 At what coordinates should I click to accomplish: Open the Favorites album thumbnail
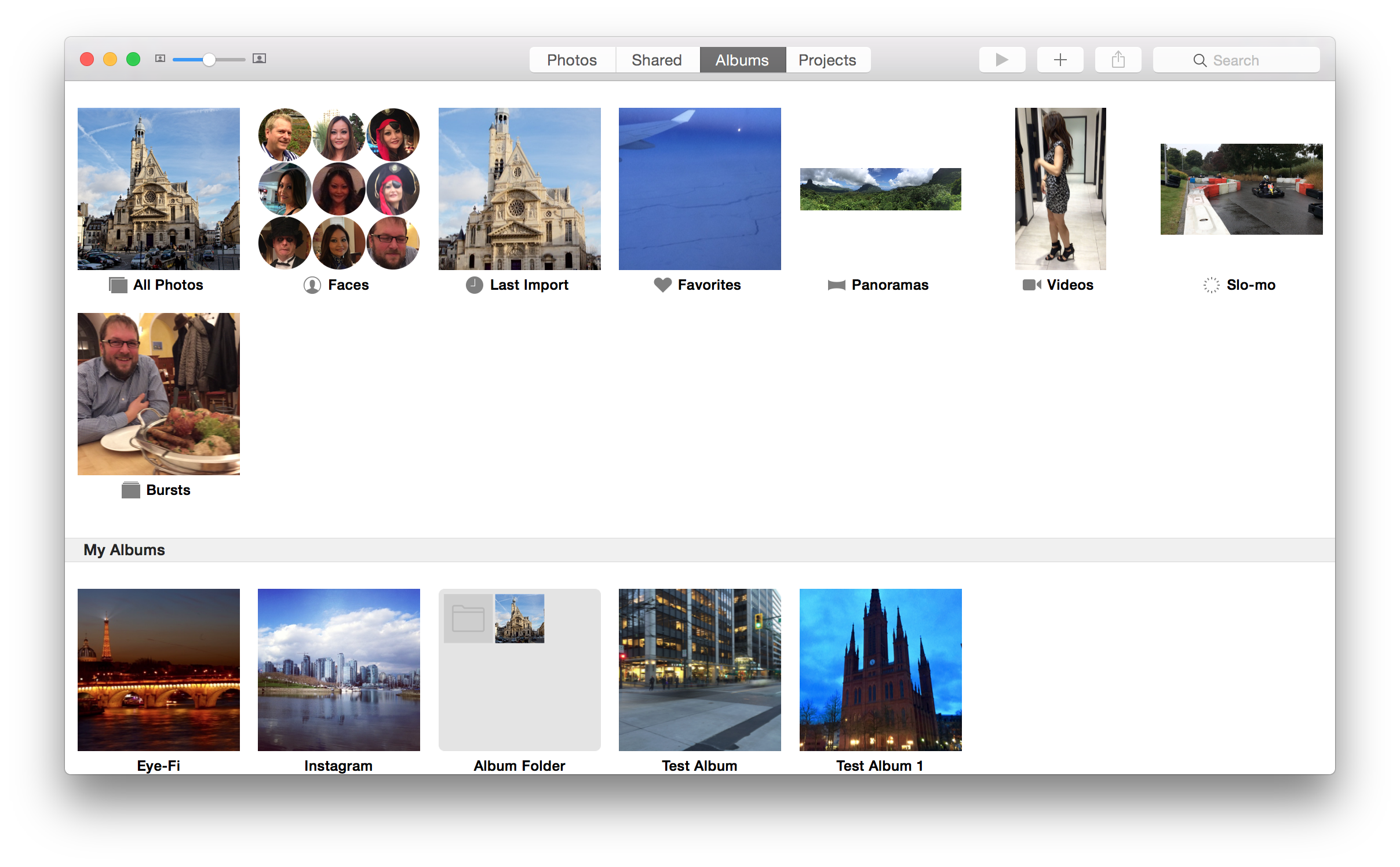700,189
